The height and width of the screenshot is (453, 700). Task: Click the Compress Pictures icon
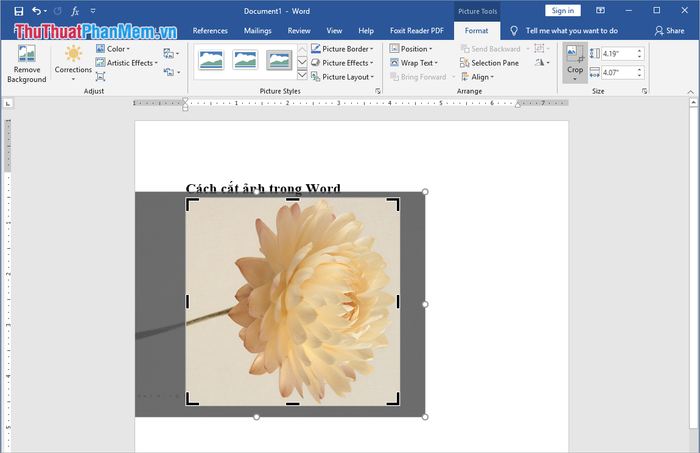click(x=100, y=77)
